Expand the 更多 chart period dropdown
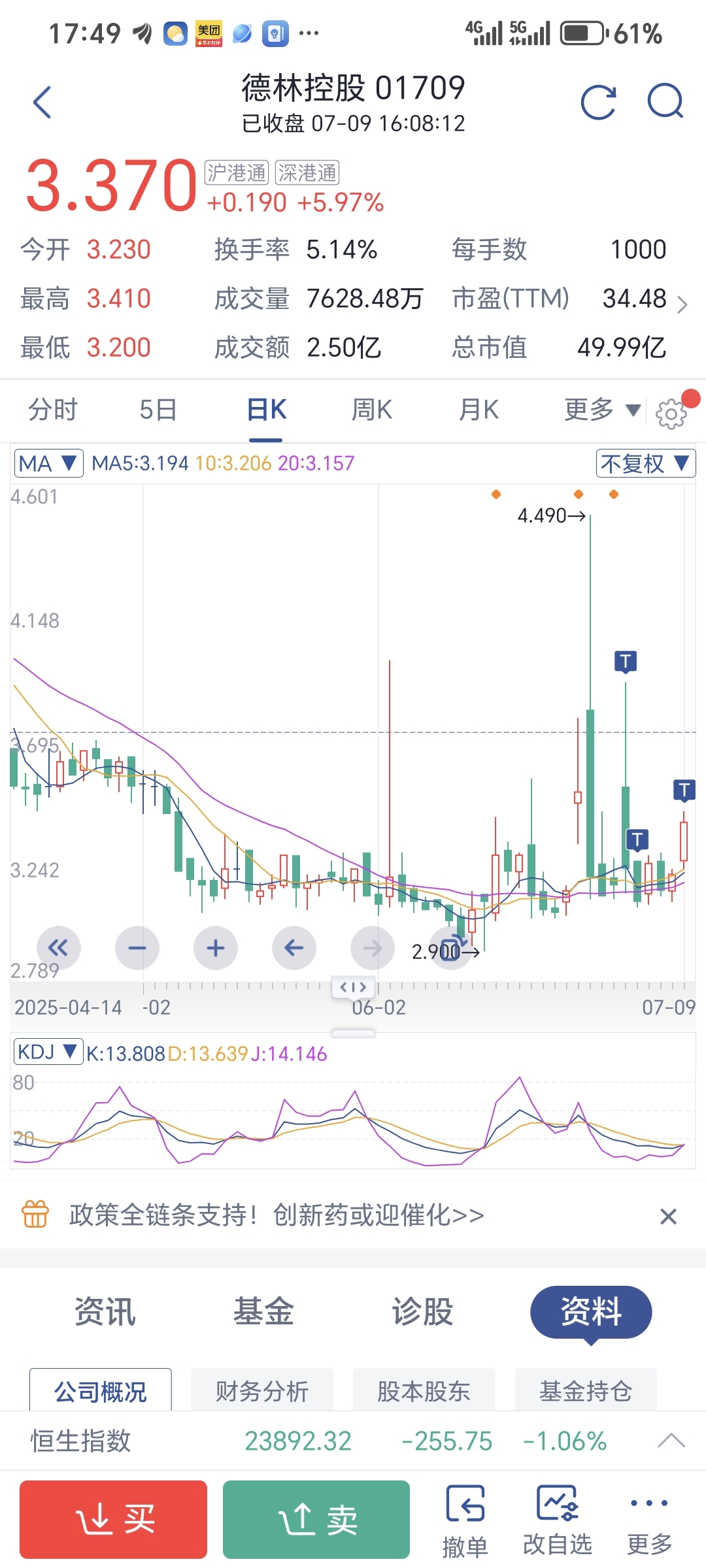Viewport: 706px width, 1568px height. coord(602,410)
